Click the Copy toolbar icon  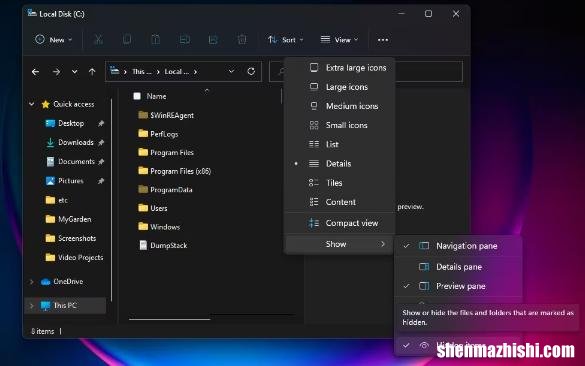[127, 40]
